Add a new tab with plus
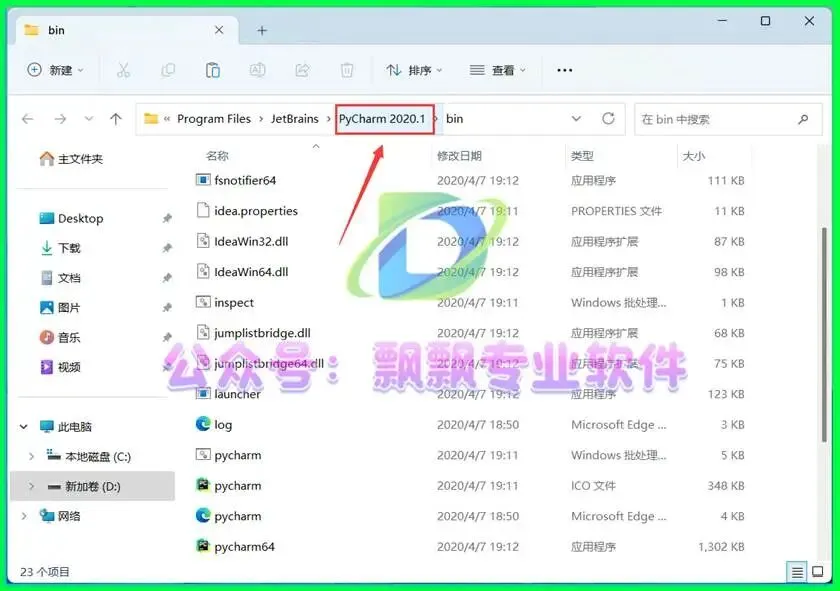The width and height of the screenshot is (840, 591). pos(261,31)
